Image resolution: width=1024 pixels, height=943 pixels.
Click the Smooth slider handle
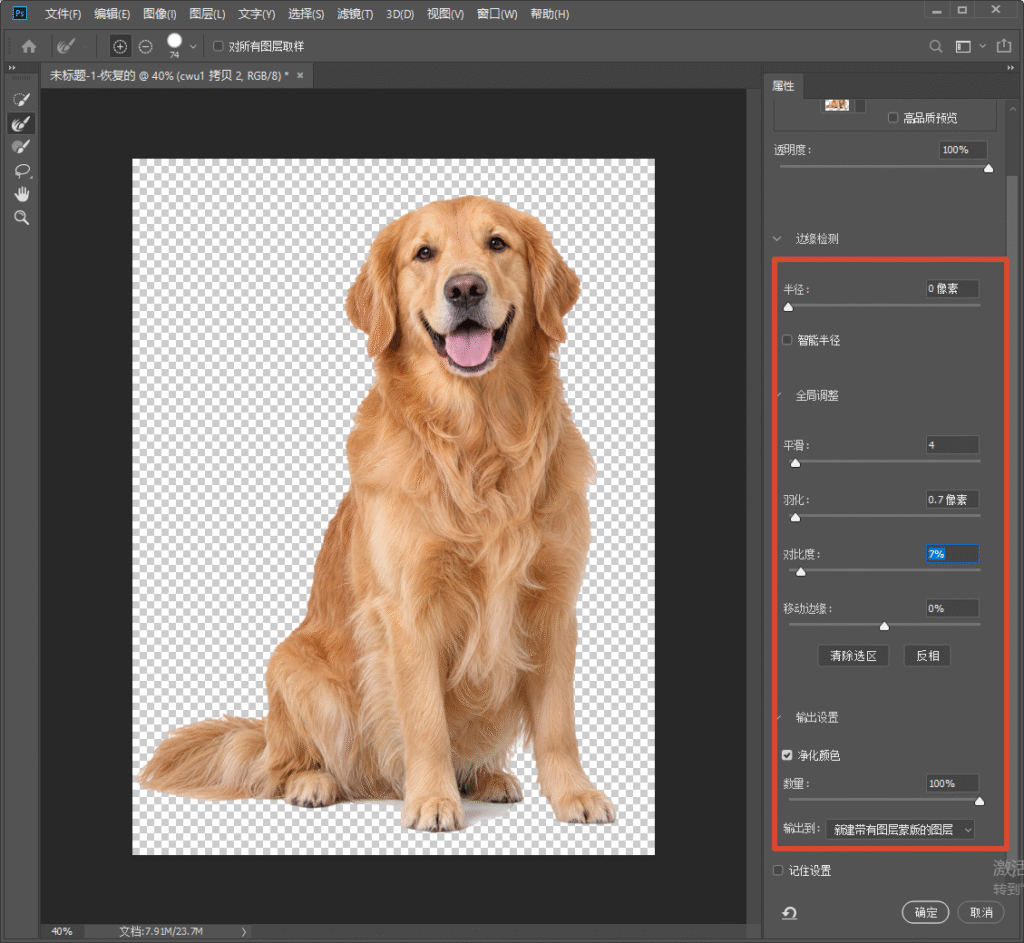coord(795,463)
